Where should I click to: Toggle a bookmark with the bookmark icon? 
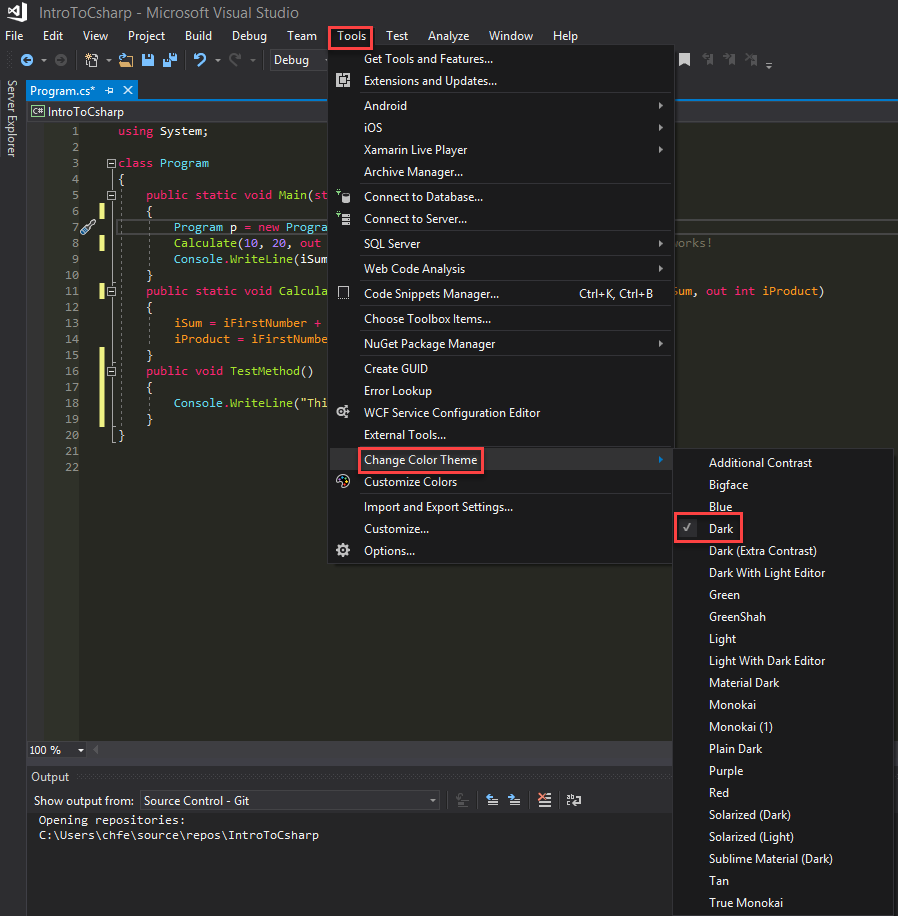coord(685,60)
